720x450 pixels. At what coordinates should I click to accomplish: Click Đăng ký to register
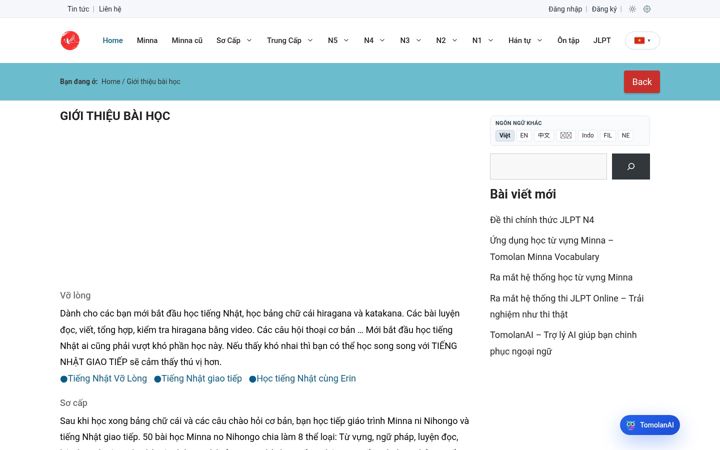(x=604, y=9)
